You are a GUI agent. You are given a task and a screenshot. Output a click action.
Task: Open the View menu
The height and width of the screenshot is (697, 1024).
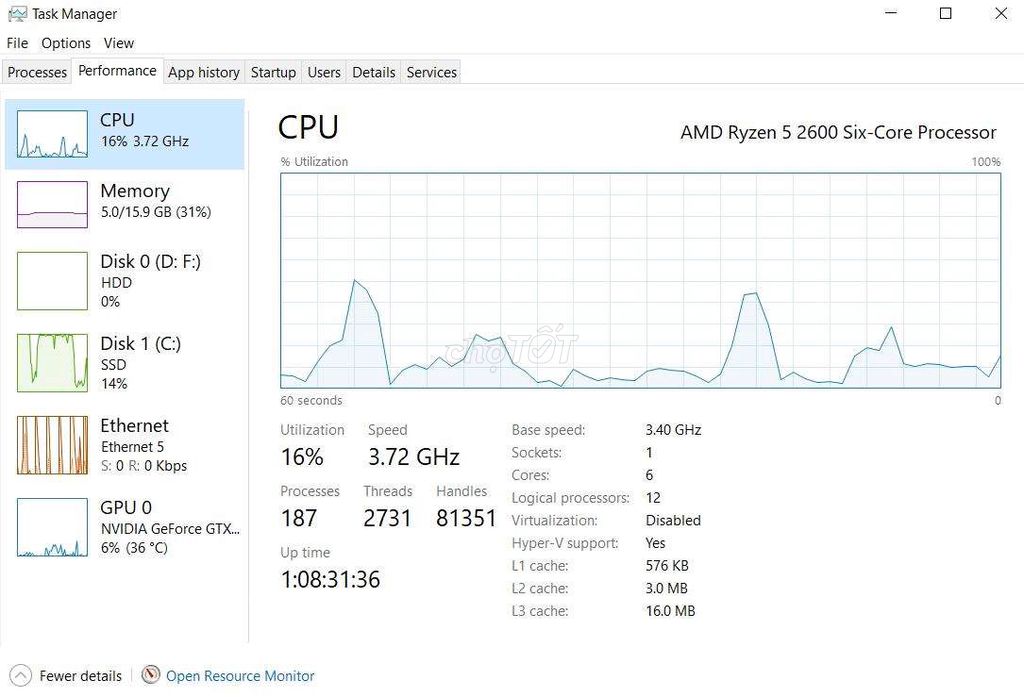(x=118, y=43)
